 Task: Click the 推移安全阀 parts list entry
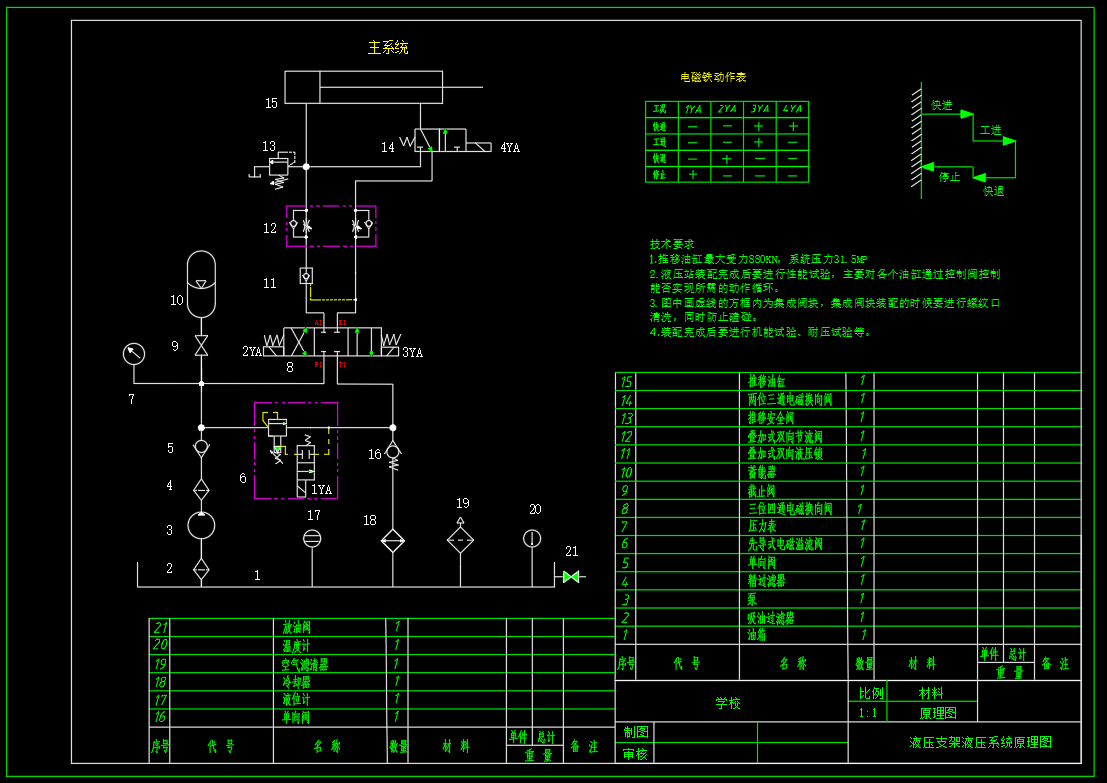tap(771, 418)
